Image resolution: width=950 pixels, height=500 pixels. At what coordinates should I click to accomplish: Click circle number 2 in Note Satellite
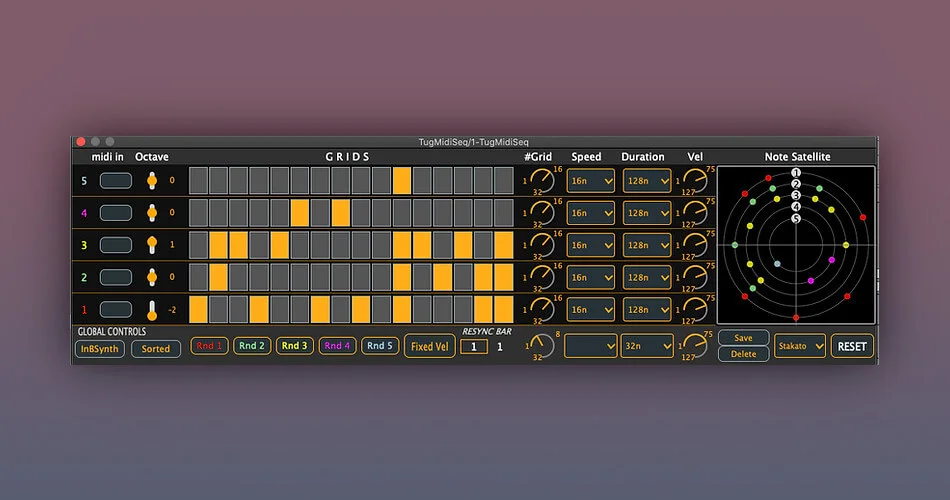796,184
